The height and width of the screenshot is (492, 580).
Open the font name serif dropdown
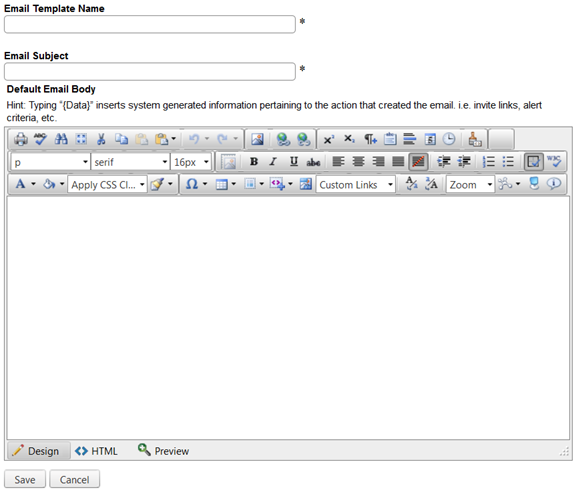click(x=130, y=162)
